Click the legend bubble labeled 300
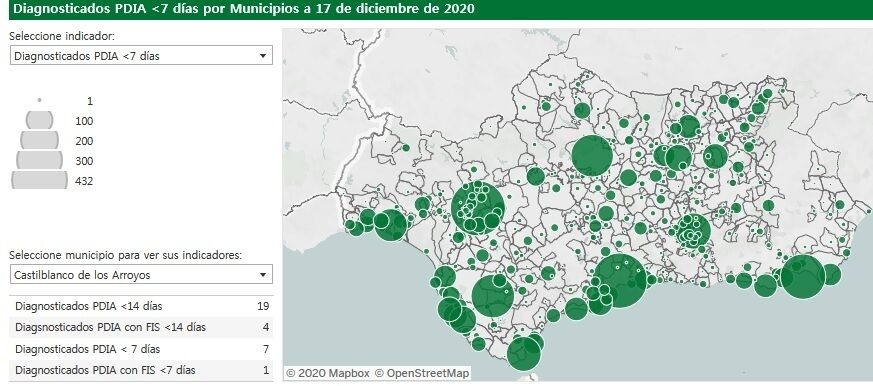The height and width of the screenshot is (386, 873). (x=40, y=160)
